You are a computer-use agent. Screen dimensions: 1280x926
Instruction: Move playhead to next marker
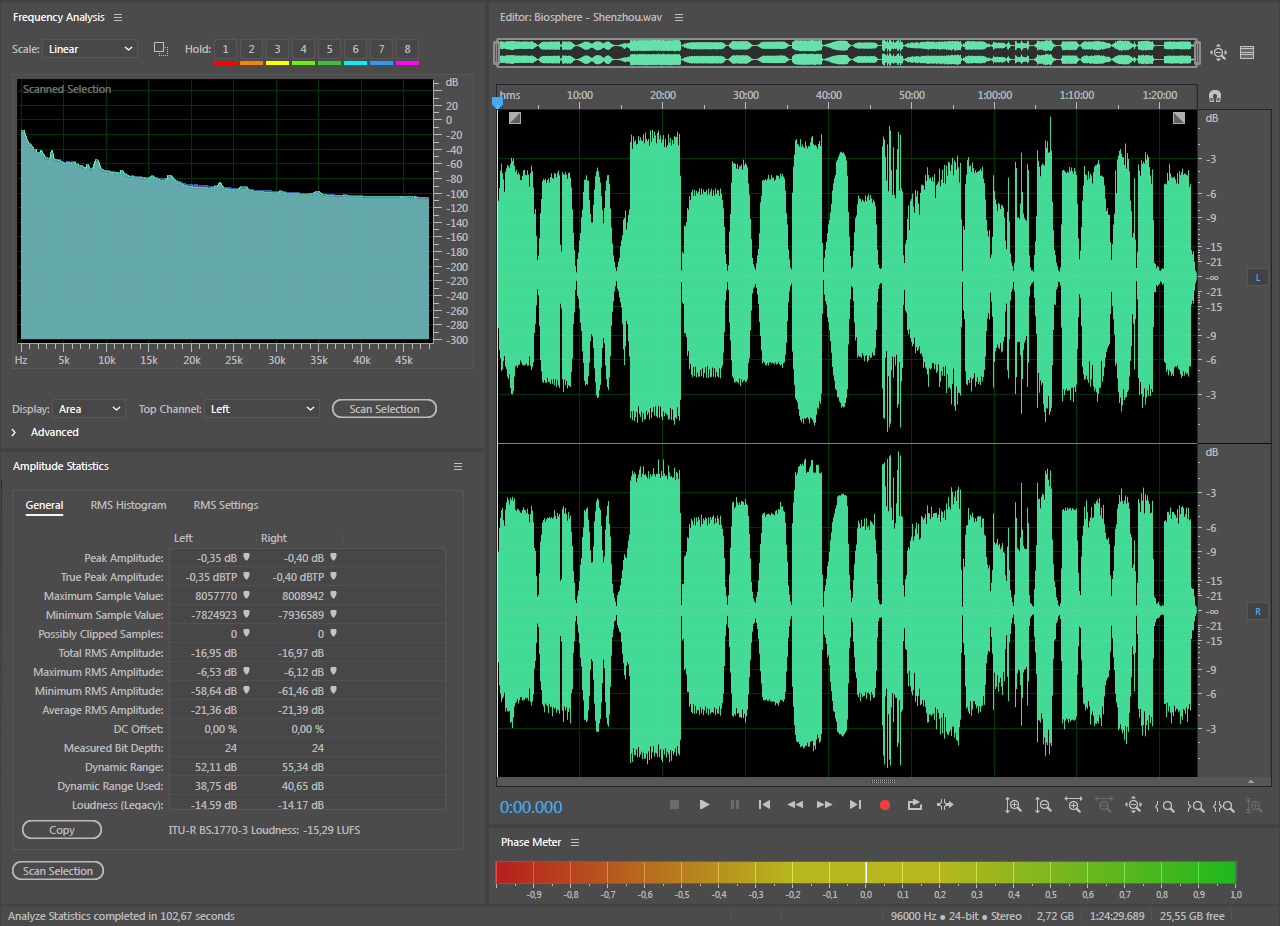pyautogui.click(x=855, y=805)
